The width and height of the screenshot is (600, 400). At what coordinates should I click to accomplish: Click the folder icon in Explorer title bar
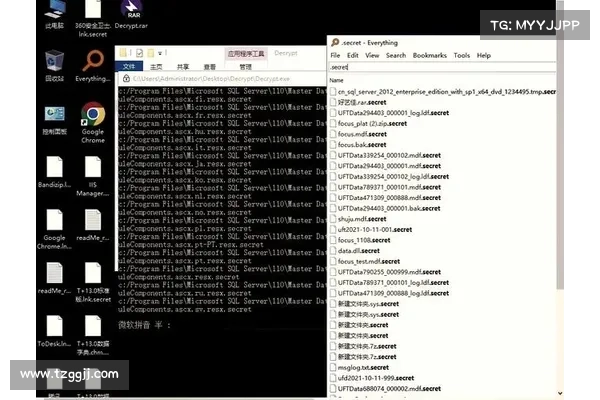[123, 53]
